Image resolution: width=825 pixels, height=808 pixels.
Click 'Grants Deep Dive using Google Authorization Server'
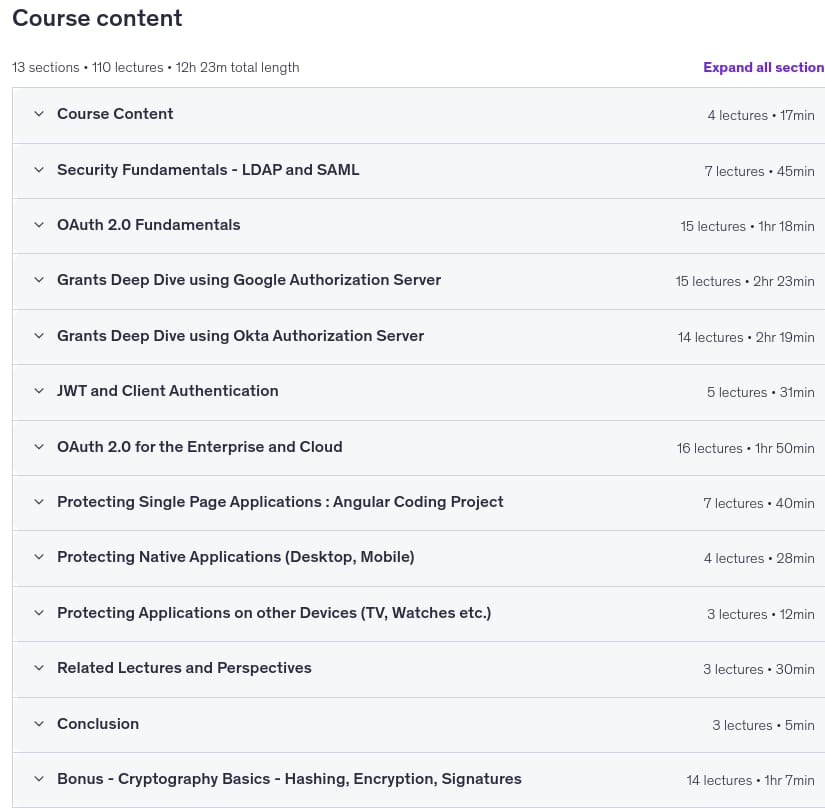pos(249,280)
